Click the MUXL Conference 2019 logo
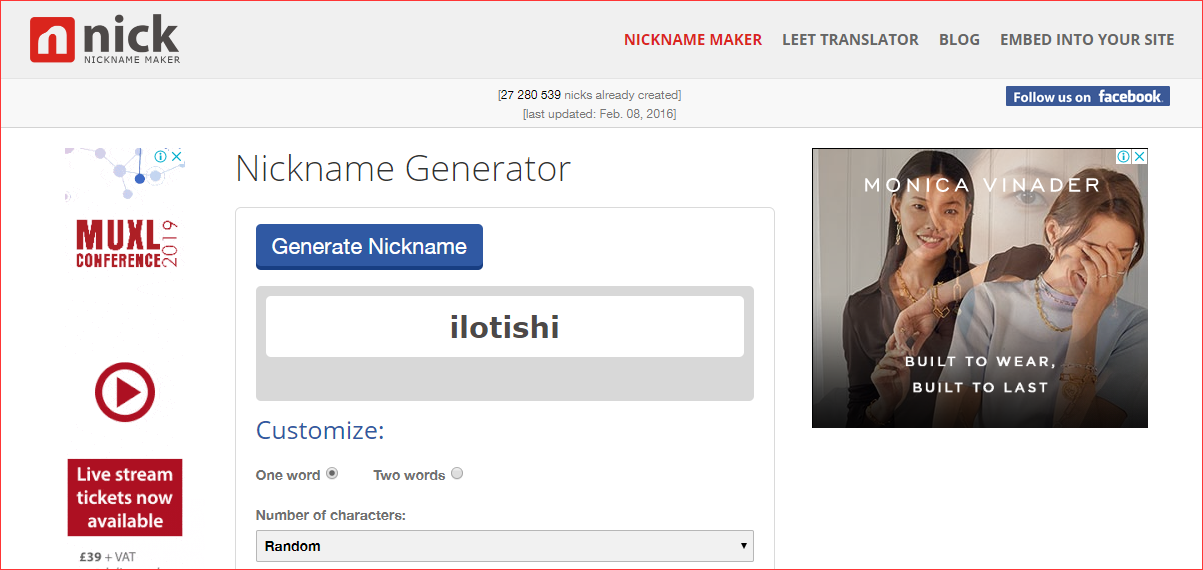The width and height of the screenshot is (1203, 570). [126, 245]
